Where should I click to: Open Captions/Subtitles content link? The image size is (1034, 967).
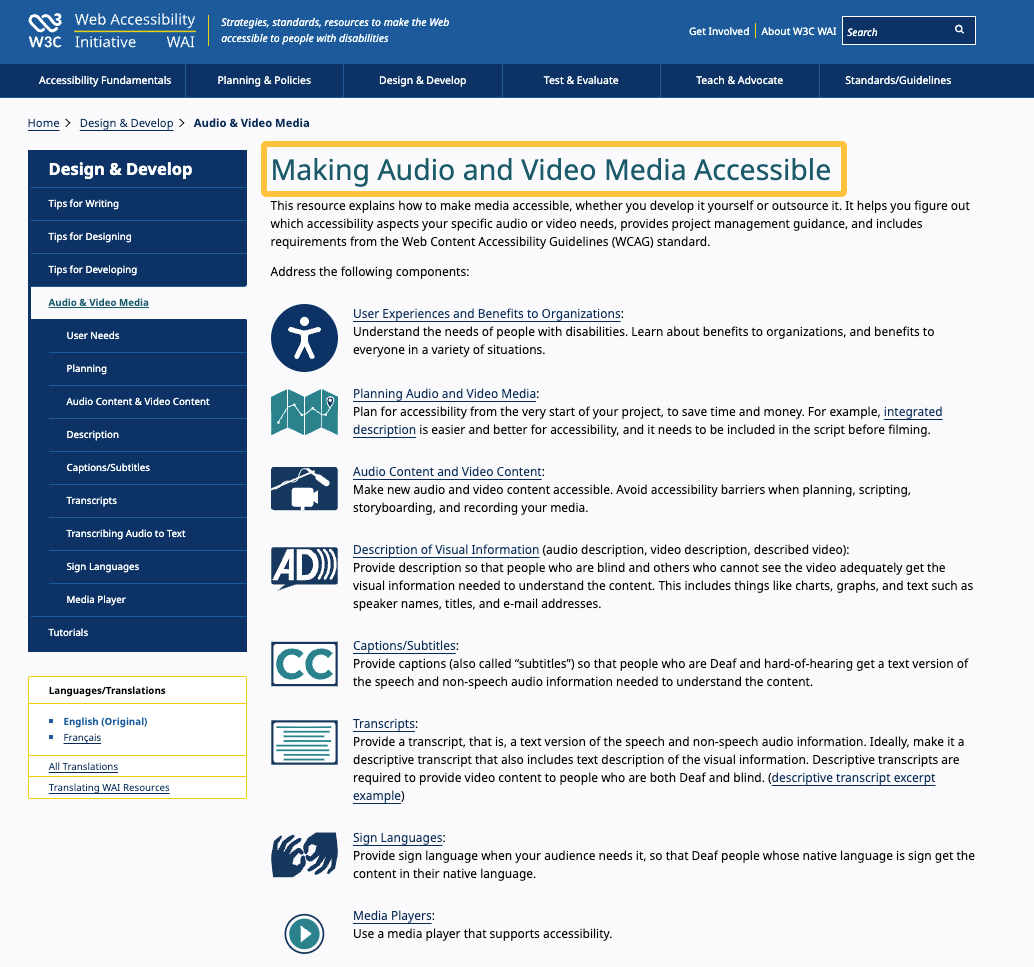pyautogui.click(x=404, y=646)
